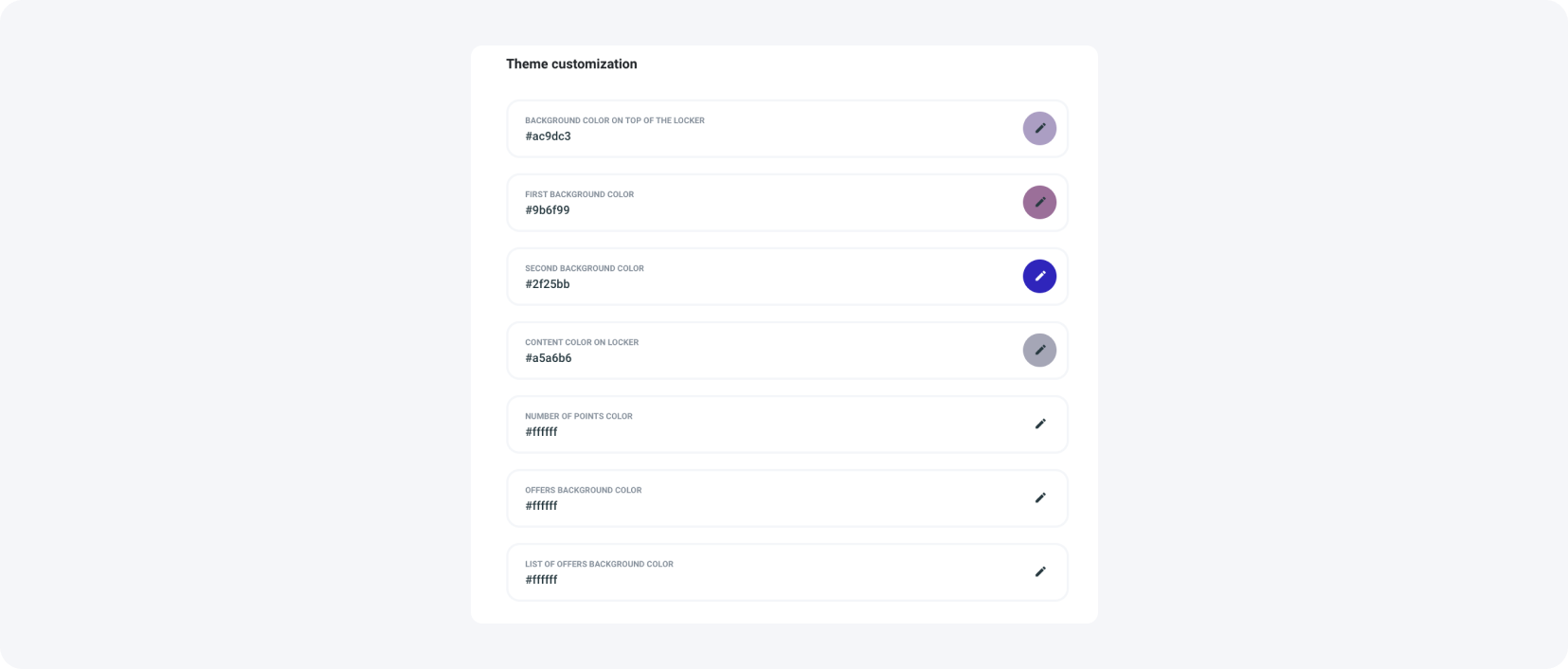Click the NUMBER OF POINTS COLOR label
This screenshot has height=669, width=1568.
click(579, 416)
